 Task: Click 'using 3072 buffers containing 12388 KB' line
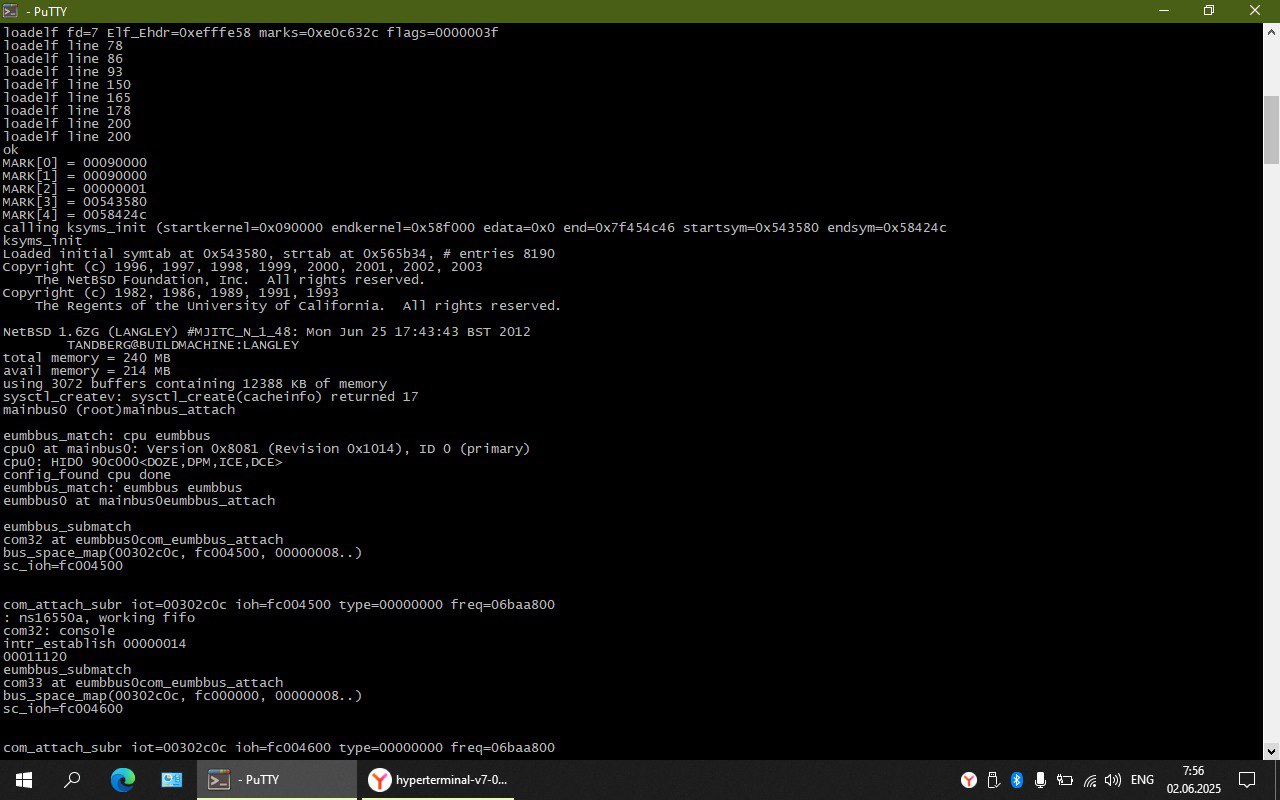click(x=195, y=384)
